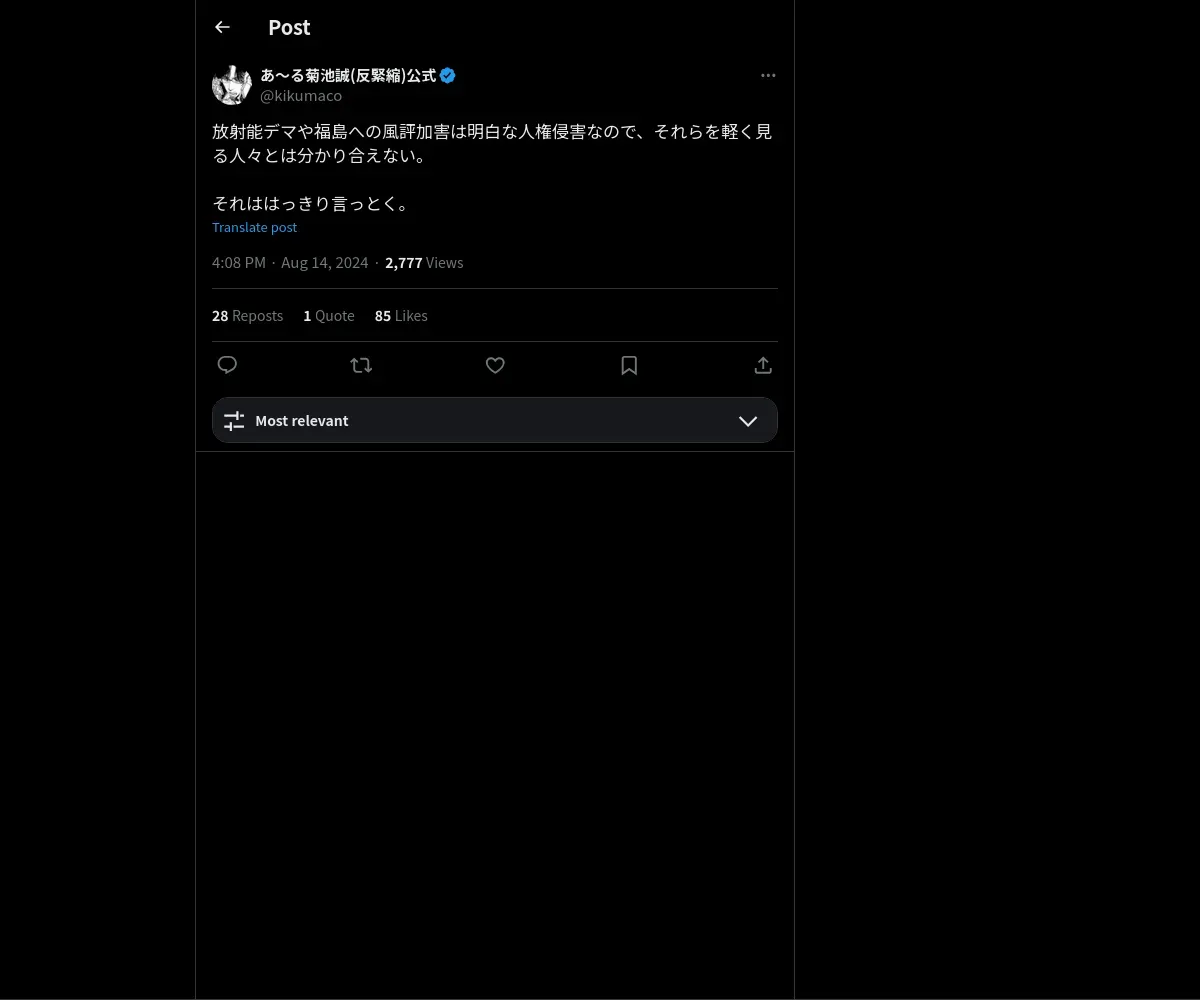Visit the @kikumaco handle profile
Viewport: 1200px width, 1000px height.
click(301, 95)
